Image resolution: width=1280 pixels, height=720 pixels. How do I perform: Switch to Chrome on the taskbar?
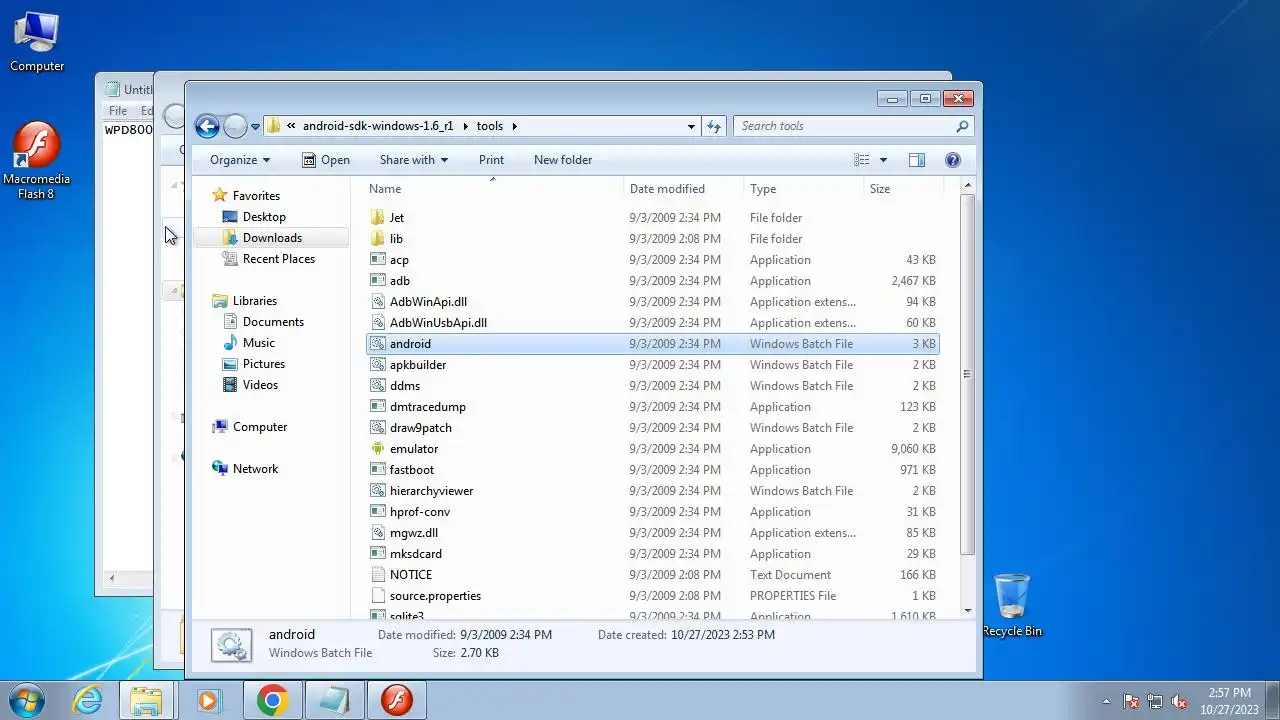(x=272, y=700)
